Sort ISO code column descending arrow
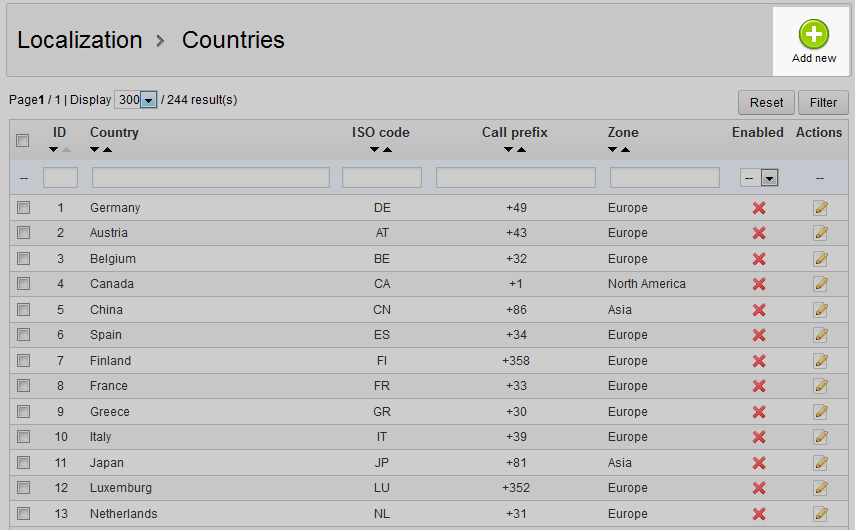 click(x=375, y=150)
